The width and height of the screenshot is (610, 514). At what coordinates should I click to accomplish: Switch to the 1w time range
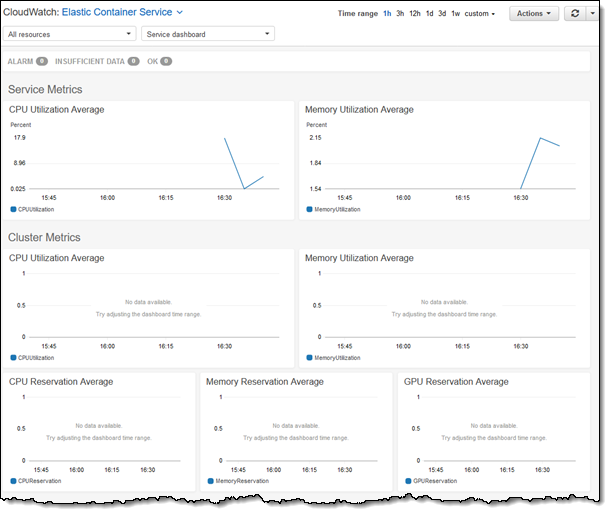pos(456,14)
